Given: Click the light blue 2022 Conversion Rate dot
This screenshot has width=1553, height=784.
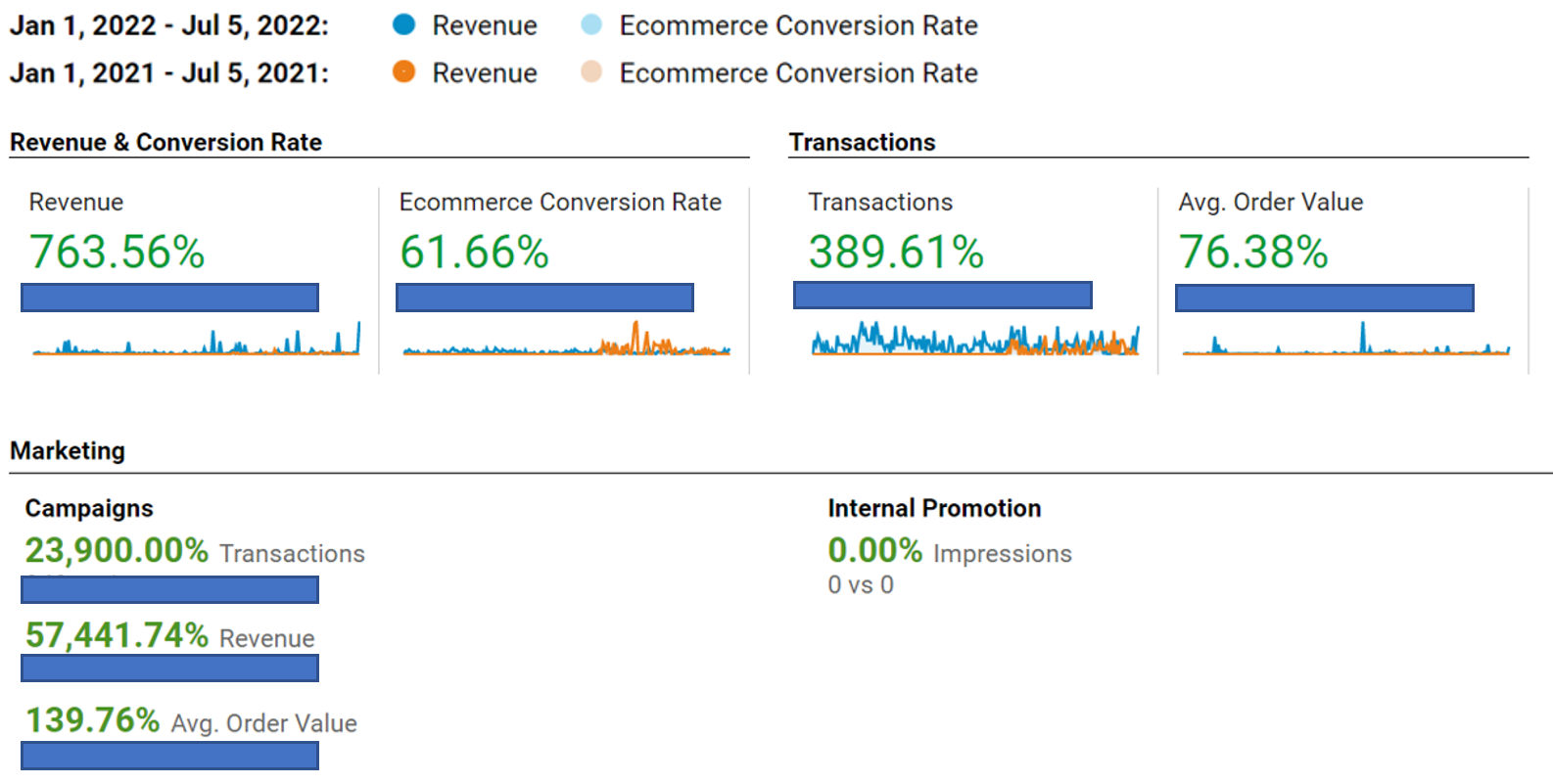Looking at the screenshot, I should point(591,25).
